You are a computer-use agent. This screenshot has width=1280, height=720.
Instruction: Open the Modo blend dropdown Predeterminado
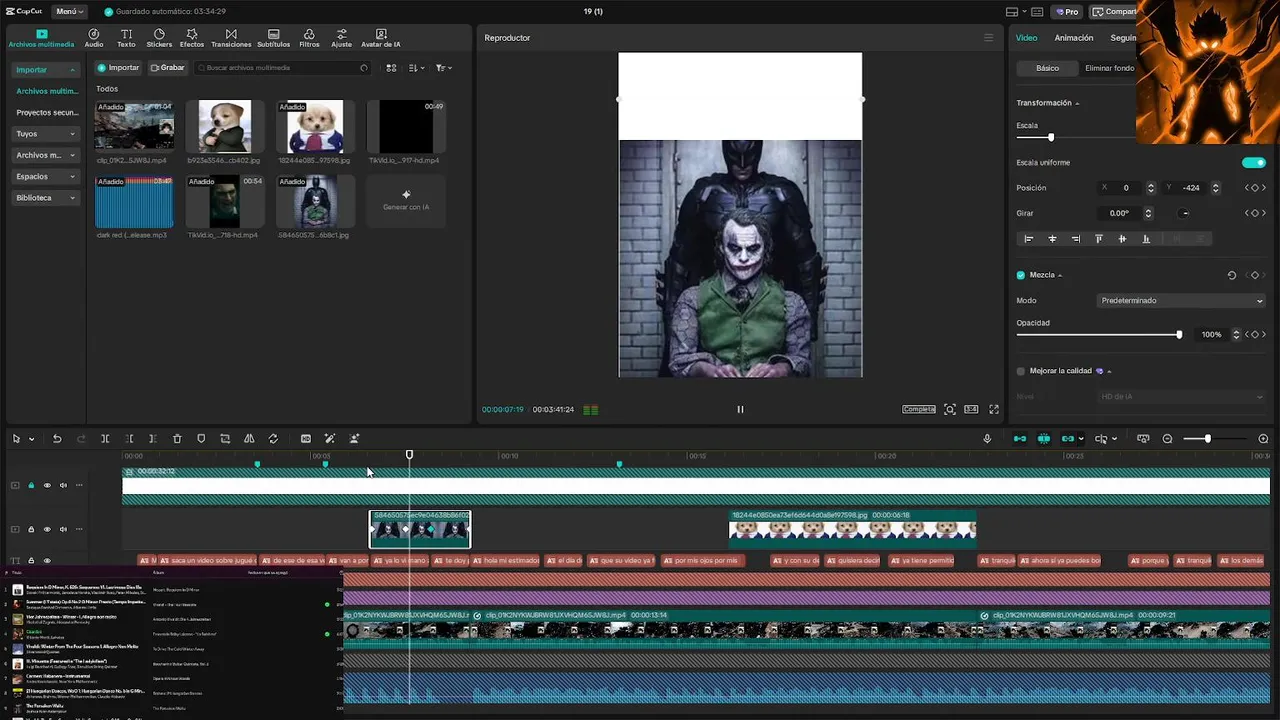1181,301
